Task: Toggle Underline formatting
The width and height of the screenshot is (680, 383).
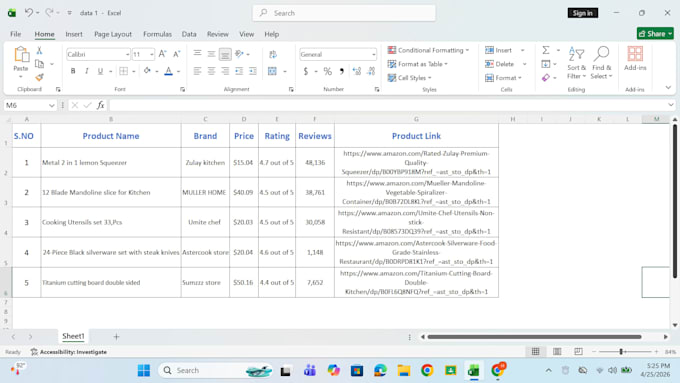Action: pos(100,71)
